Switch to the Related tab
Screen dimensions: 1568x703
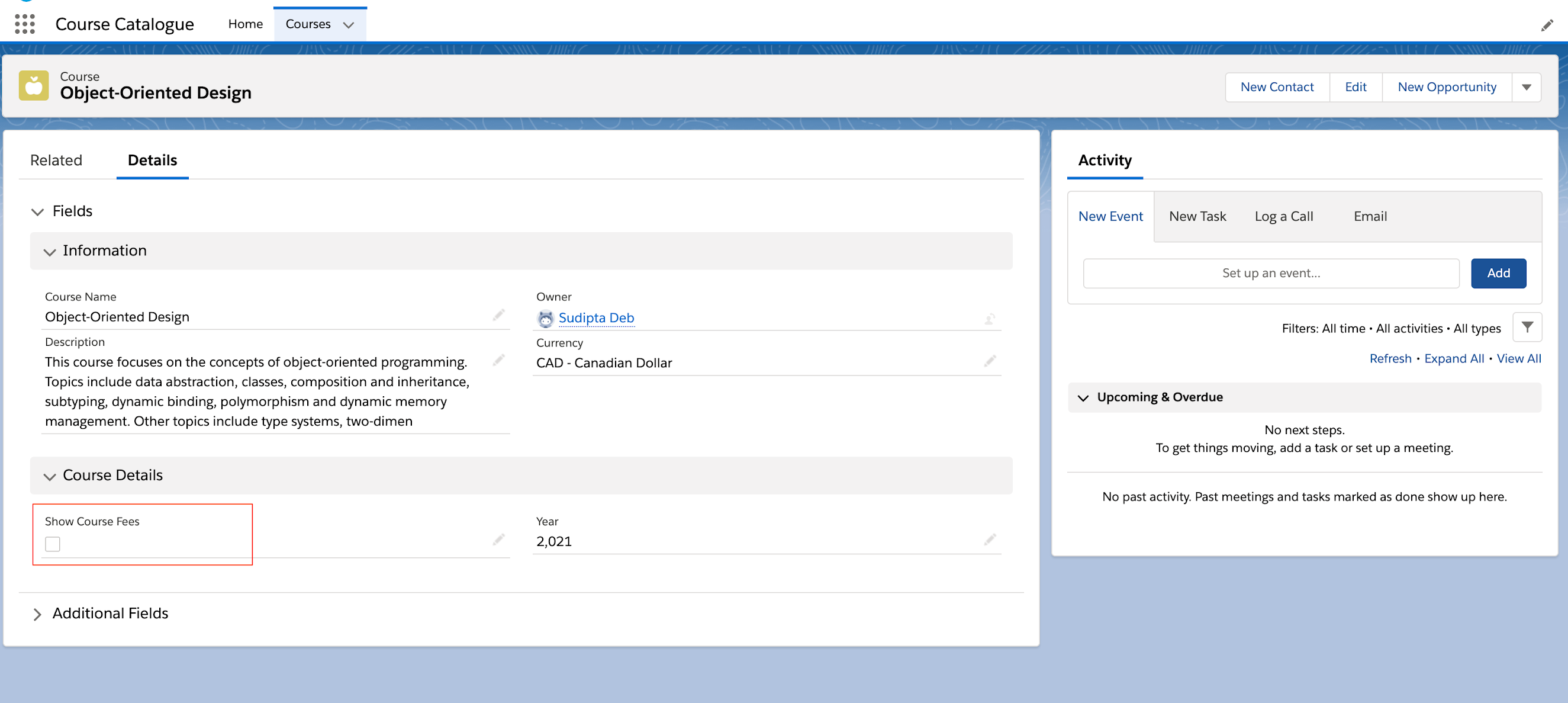pyautogui.click(x=56, y=160)
